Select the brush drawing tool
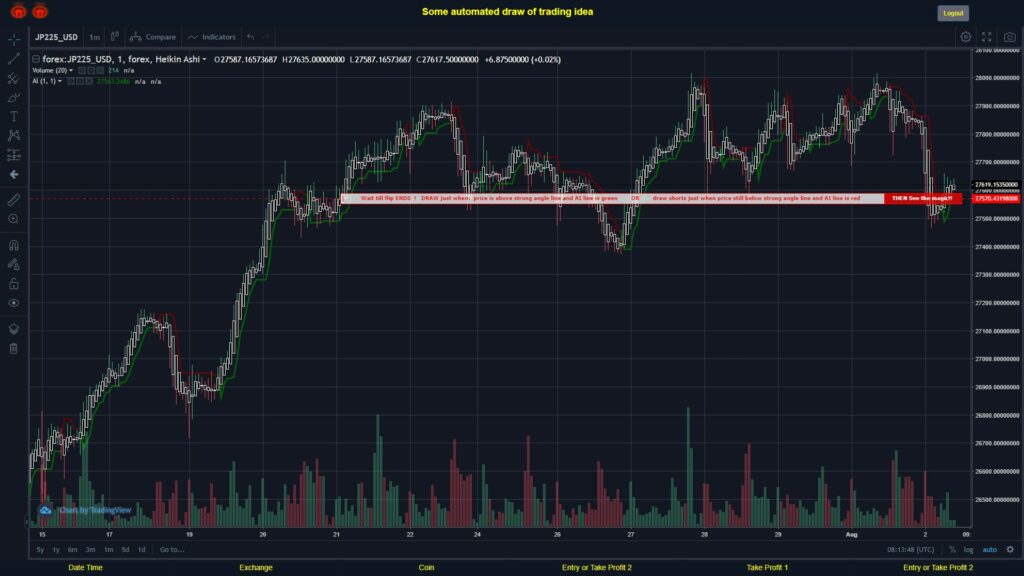This screenshot has width=1024, height=576. (14, 97)
